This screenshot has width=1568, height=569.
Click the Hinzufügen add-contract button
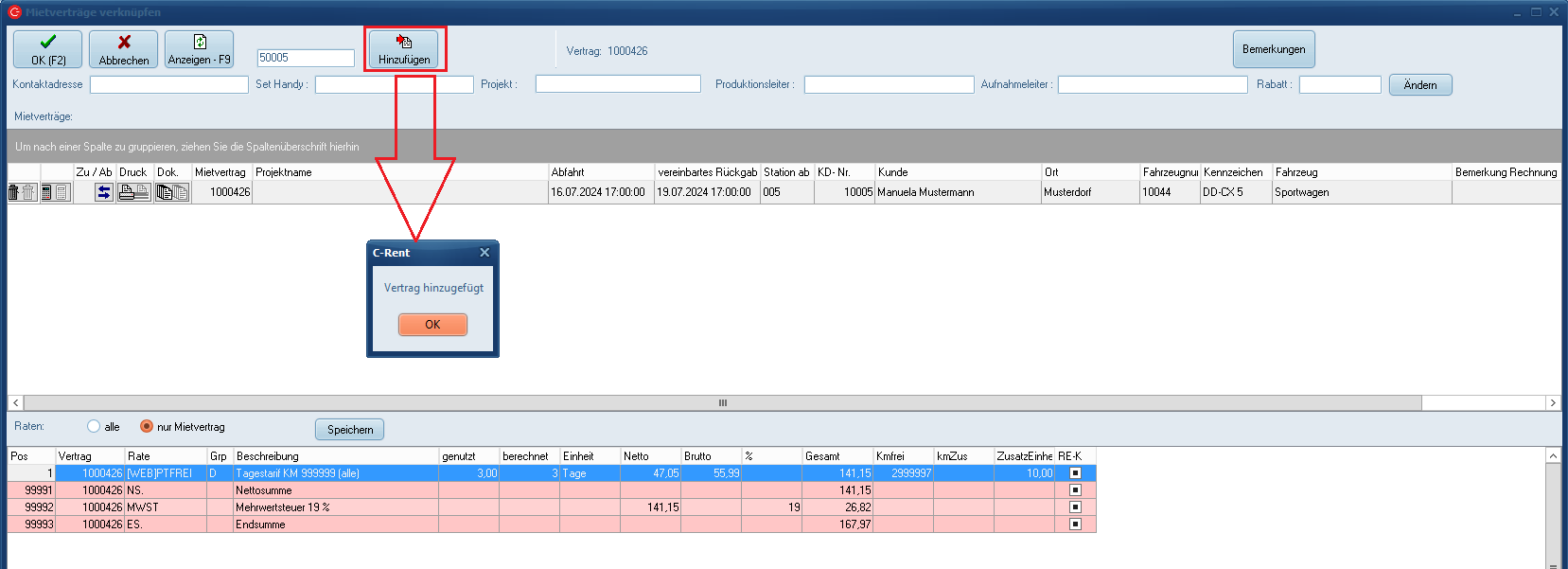point(404,49)
